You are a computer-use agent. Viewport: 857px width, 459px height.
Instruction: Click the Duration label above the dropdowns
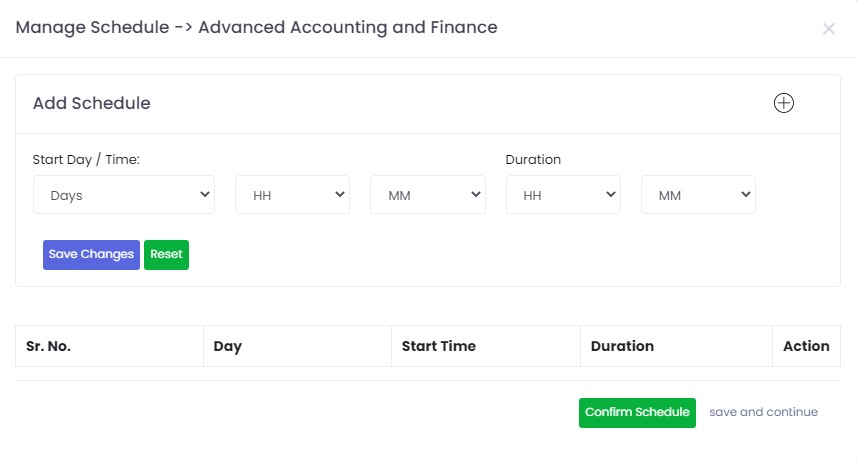coord(533,159)
